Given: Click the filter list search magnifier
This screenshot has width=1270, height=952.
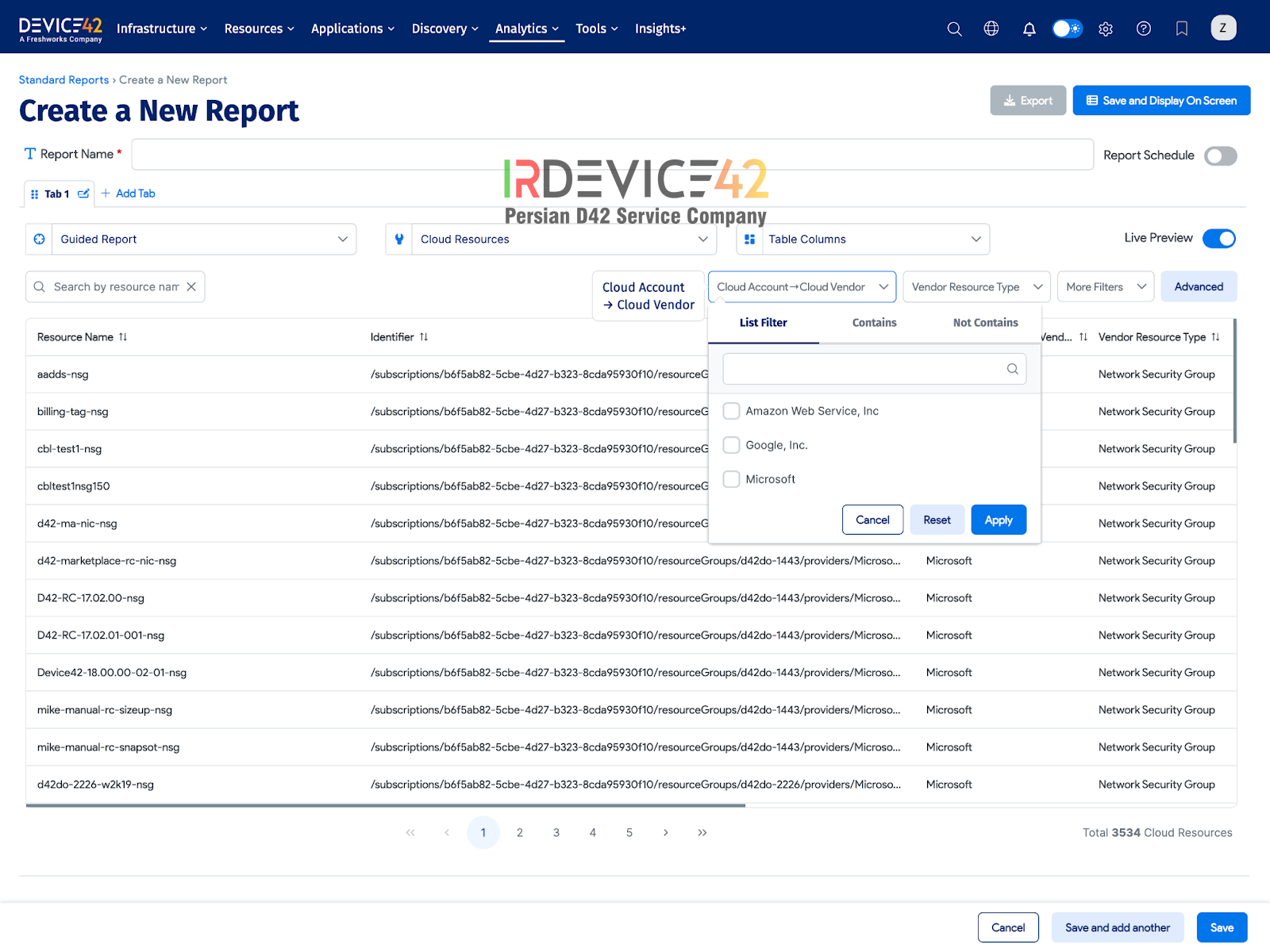Looking at the screenshot, I should point(1013,369).
